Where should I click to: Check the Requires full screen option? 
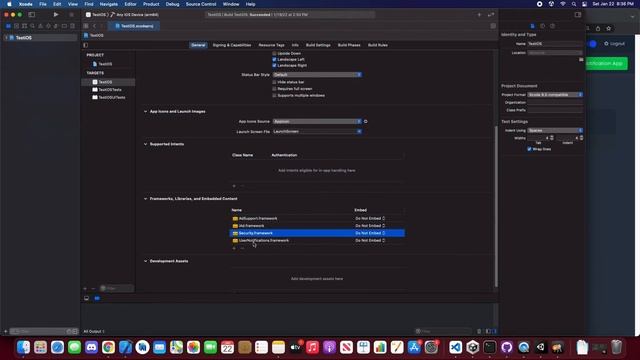(x=274, y=89)
